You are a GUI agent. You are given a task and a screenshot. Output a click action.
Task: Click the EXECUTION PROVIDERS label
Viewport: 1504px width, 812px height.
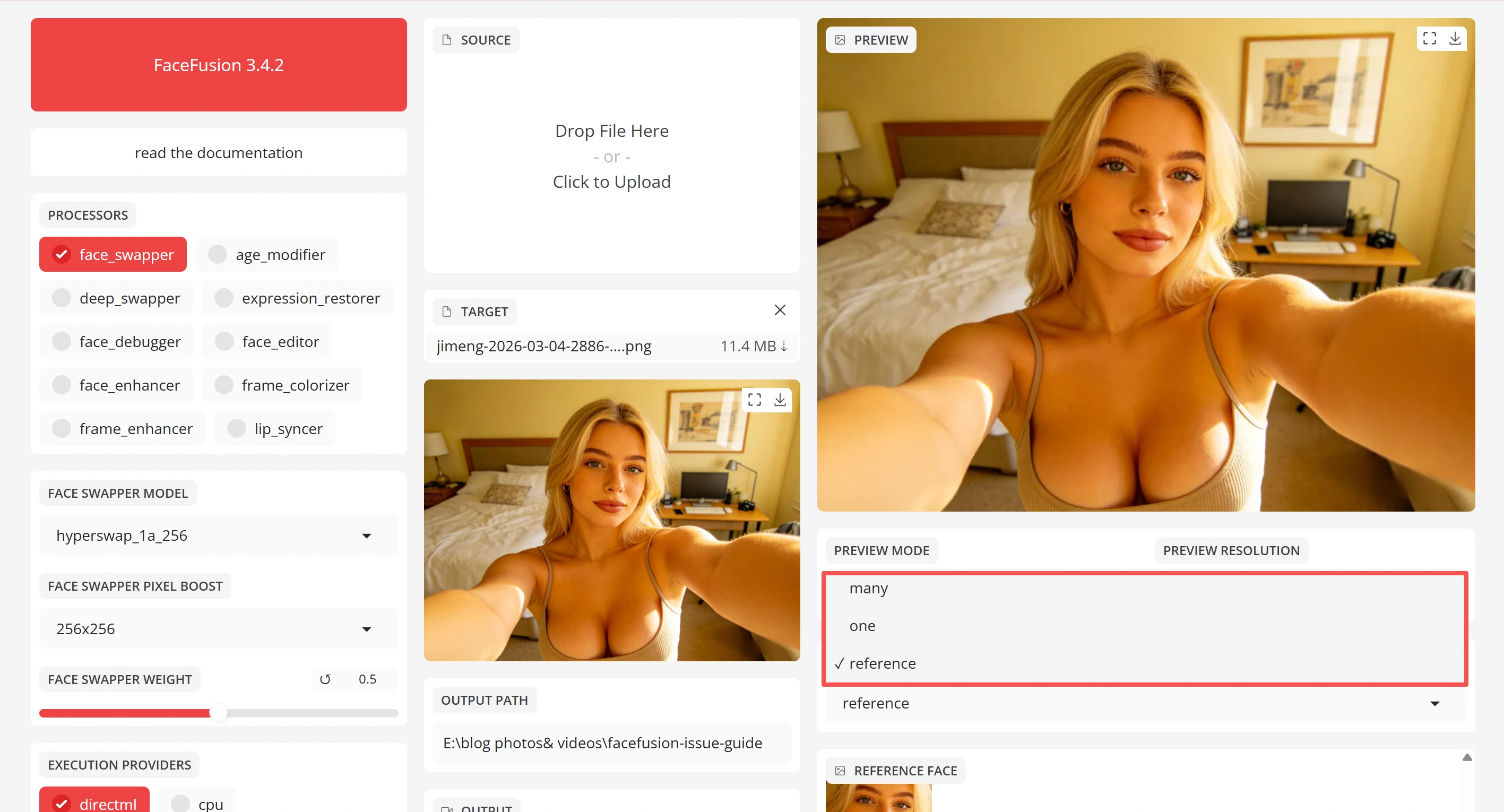tap(119, 765)
